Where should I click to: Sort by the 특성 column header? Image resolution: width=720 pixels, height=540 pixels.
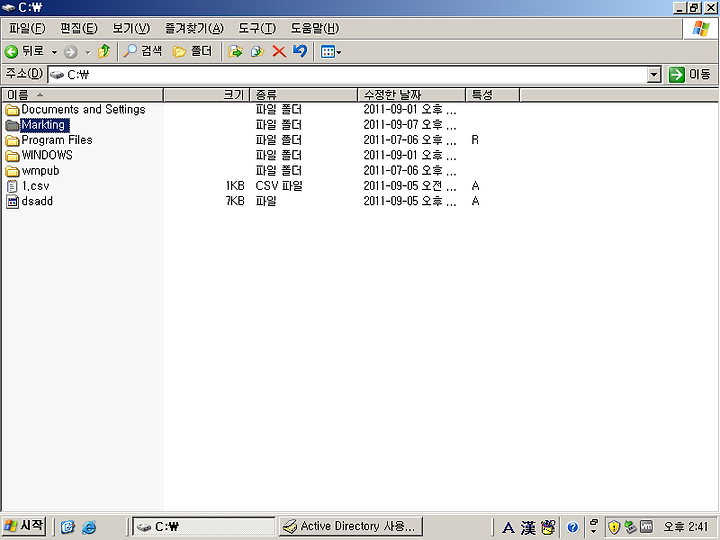[x=493, y=95]
